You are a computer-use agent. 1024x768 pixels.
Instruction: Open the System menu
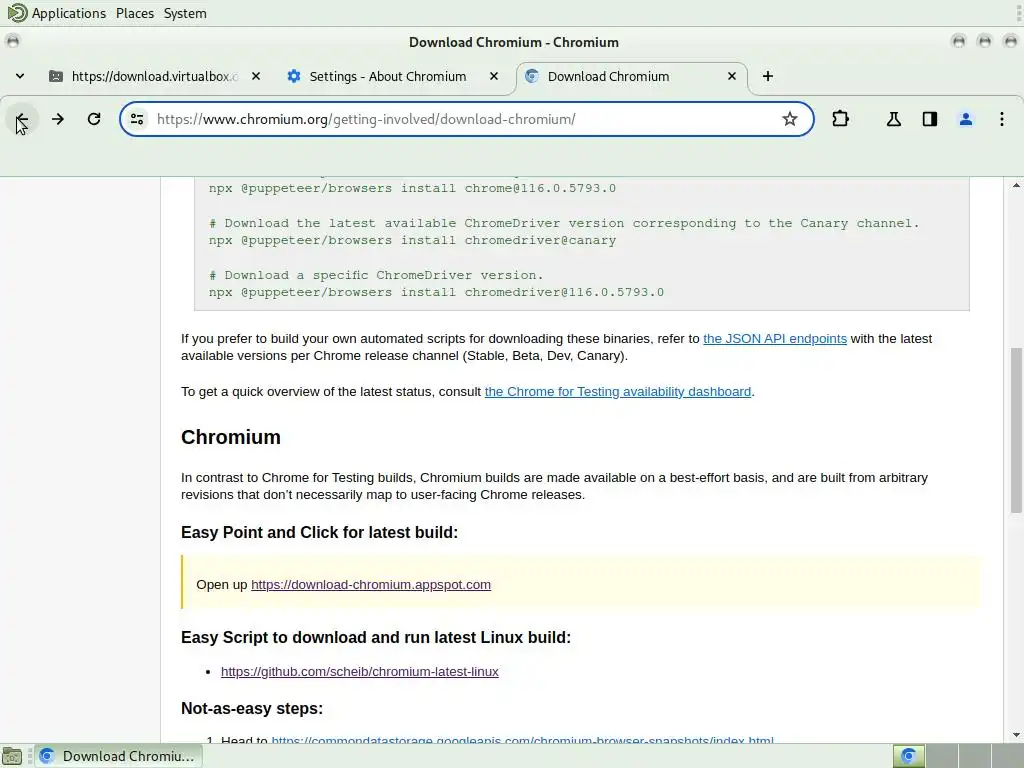[185, 13]
